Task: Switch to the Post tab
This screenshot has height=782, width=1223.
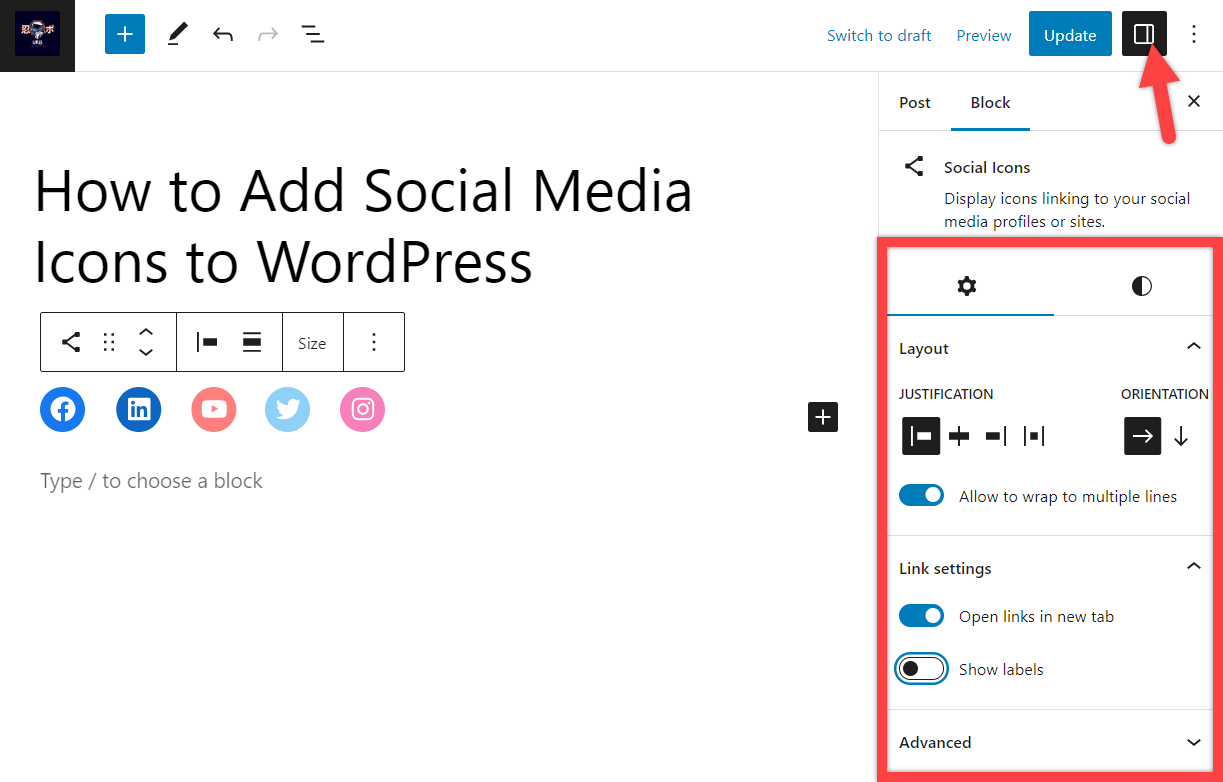Action: [x=915, y=102]
